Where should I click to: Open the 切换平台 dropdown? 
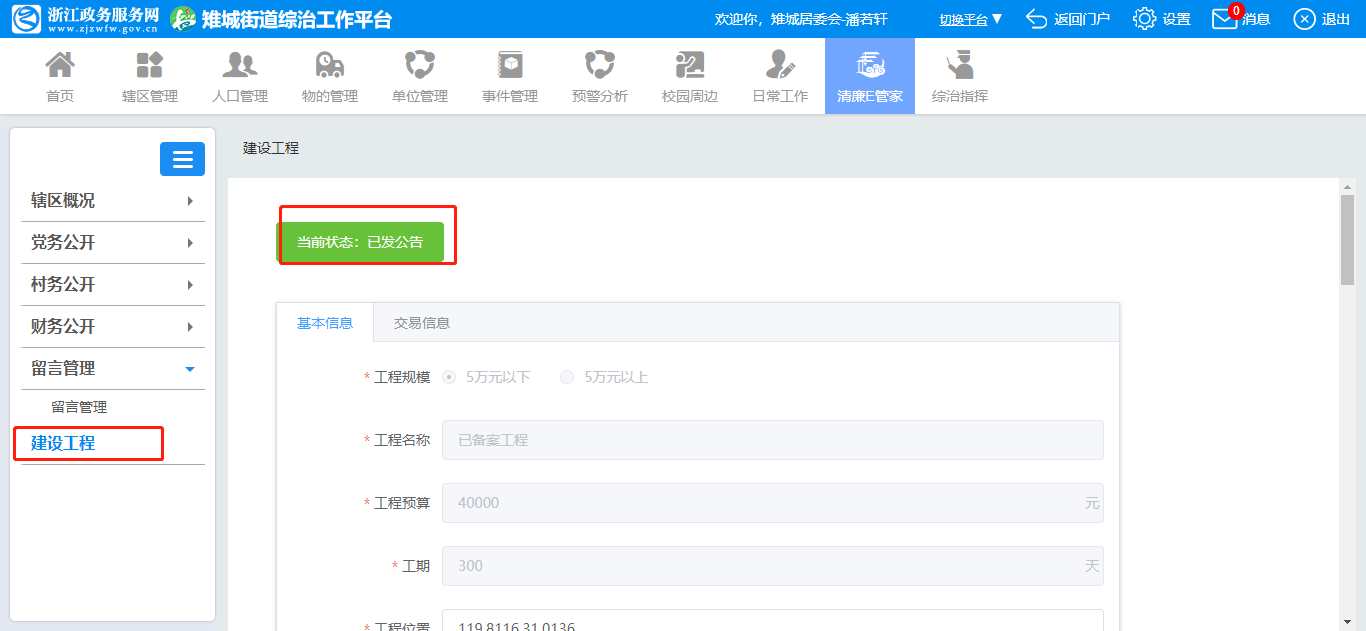pos(971,19)
